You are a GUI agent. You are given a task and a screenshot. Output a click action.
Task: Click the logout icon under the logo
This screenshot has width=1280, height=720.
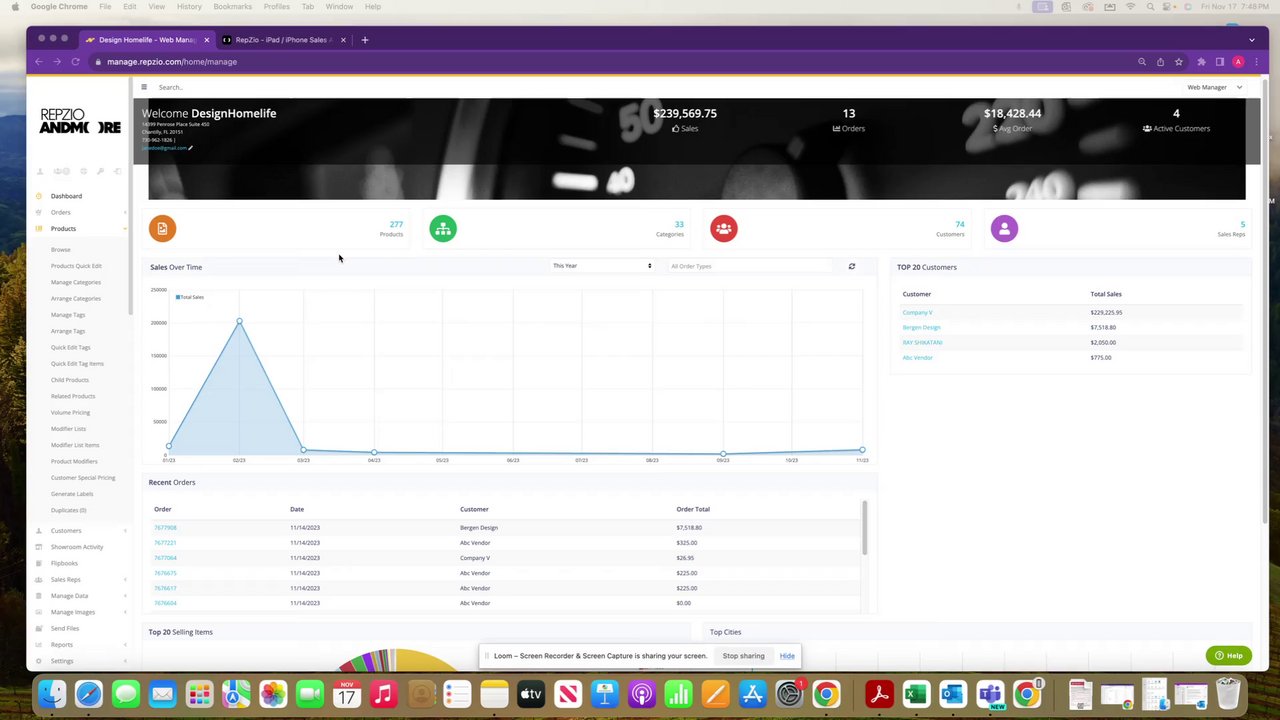117,171
